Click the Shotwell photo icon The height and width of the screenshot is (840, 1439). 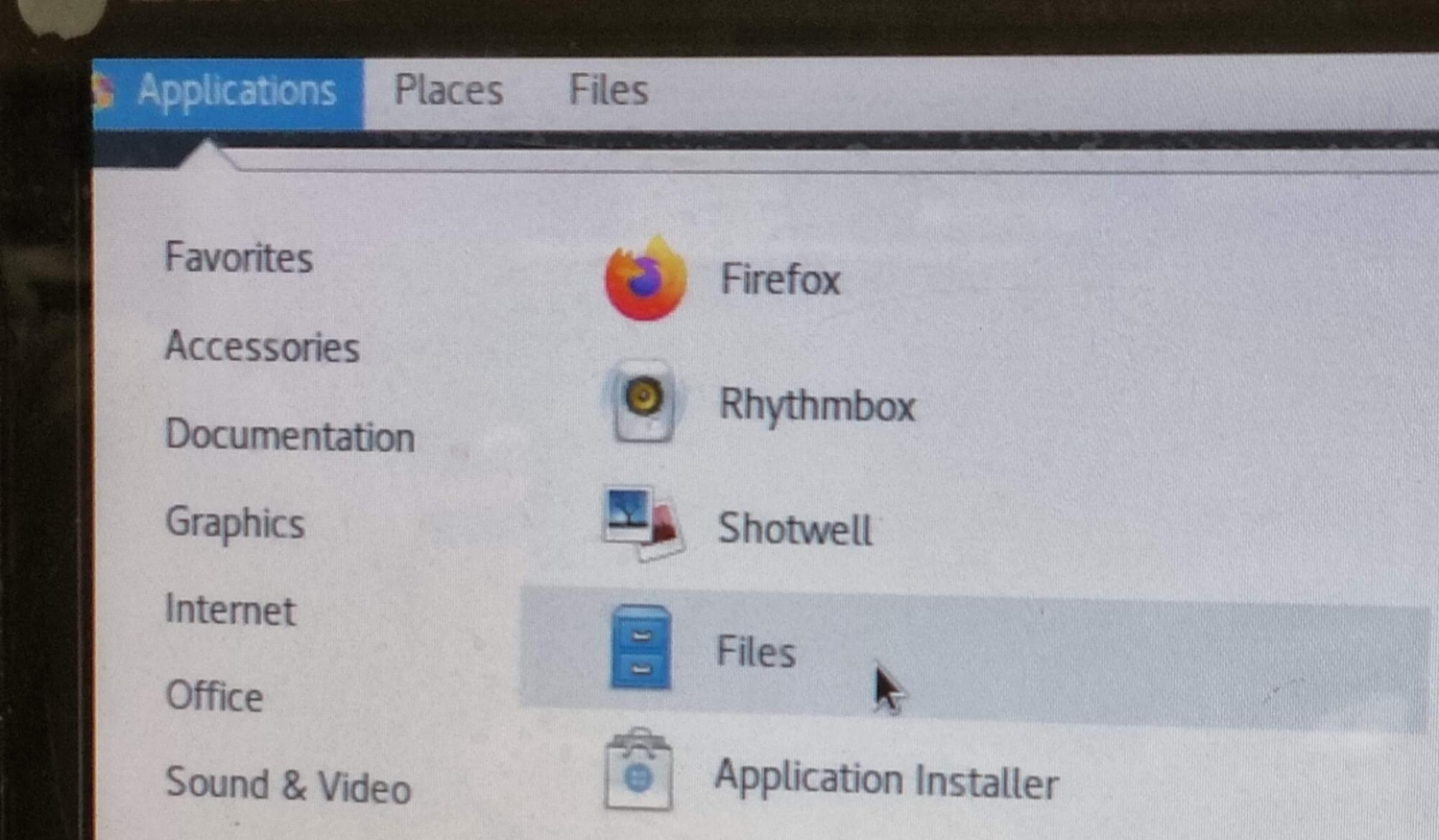click(x=642, y=524)
